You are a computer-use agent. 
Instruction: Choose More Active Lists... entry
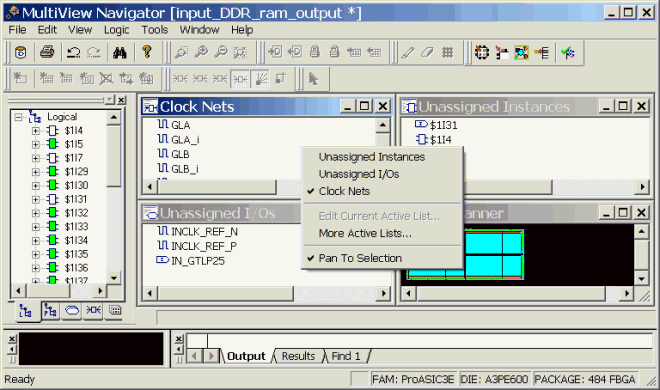click(x=365, y=233)
